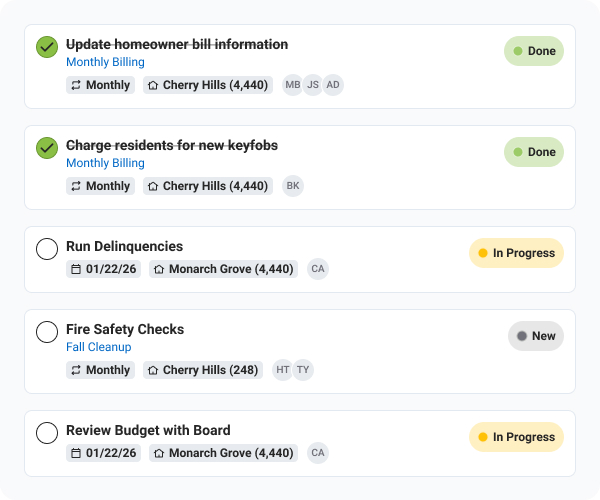Mark Review Budget with Board complete
This screenshot has width=600, height=500.
coord(47,433)
